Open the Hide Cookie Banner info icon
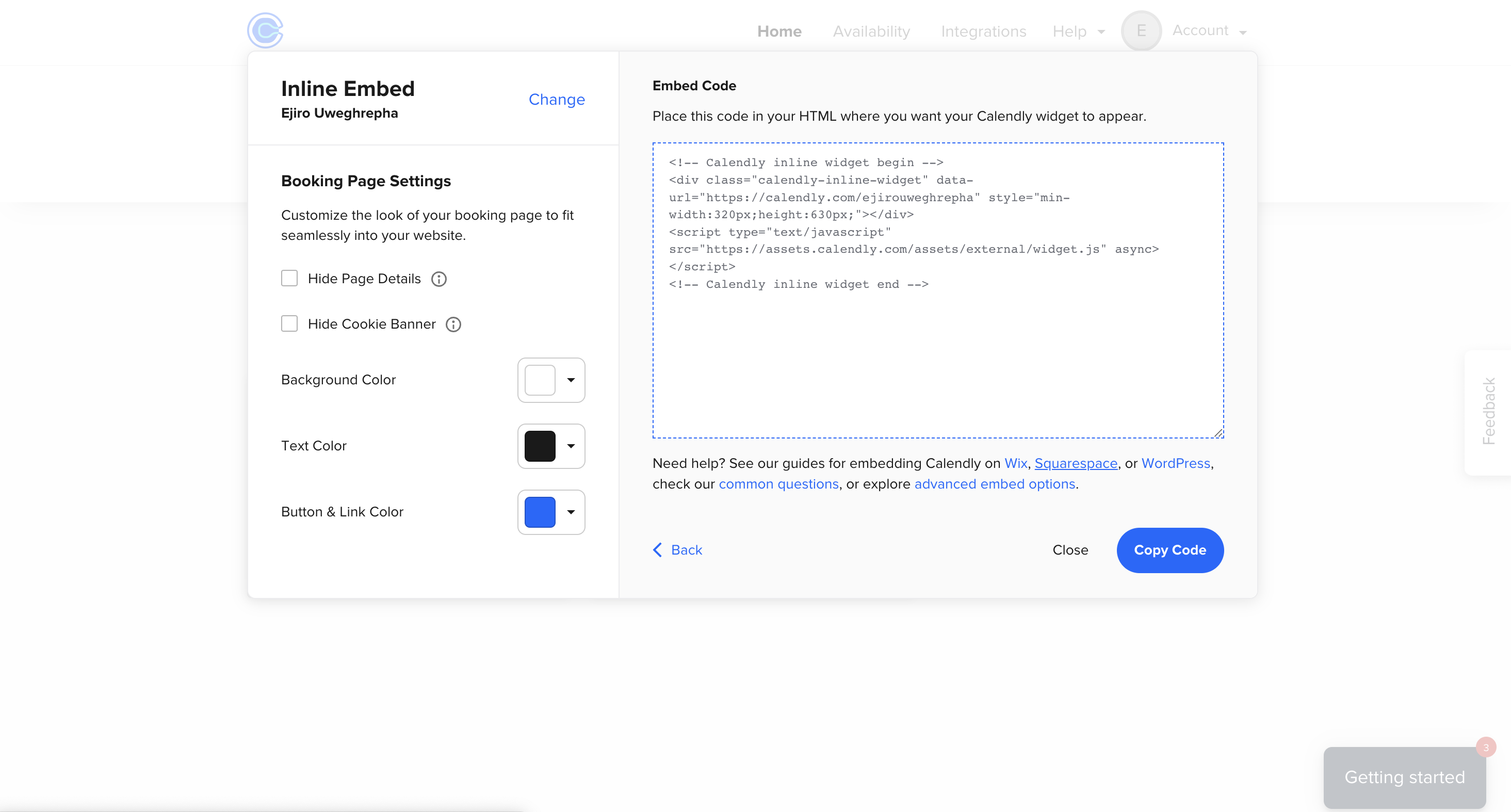Viewport: 1511px width, 812px height. point(453,324)
